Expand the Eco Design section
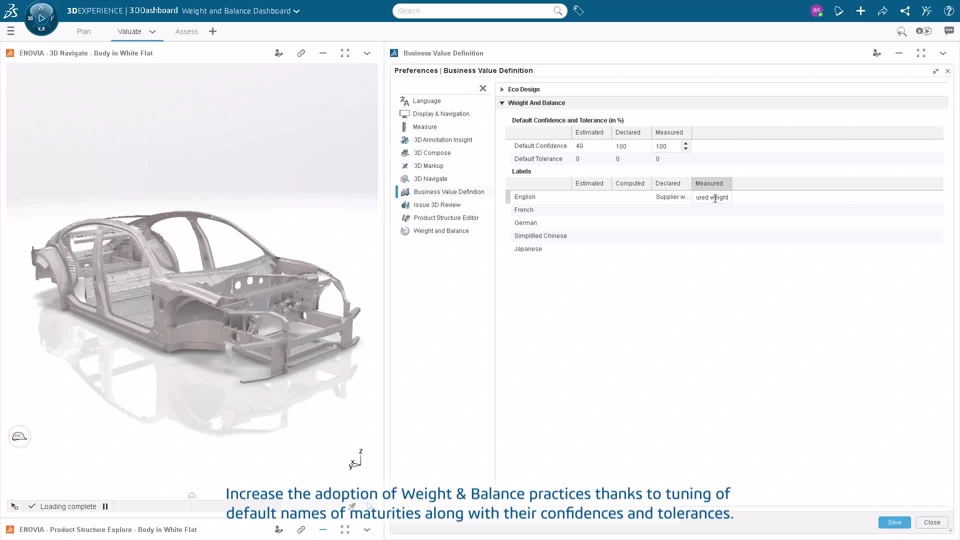The image size is (960, 540). click(502, 89)
